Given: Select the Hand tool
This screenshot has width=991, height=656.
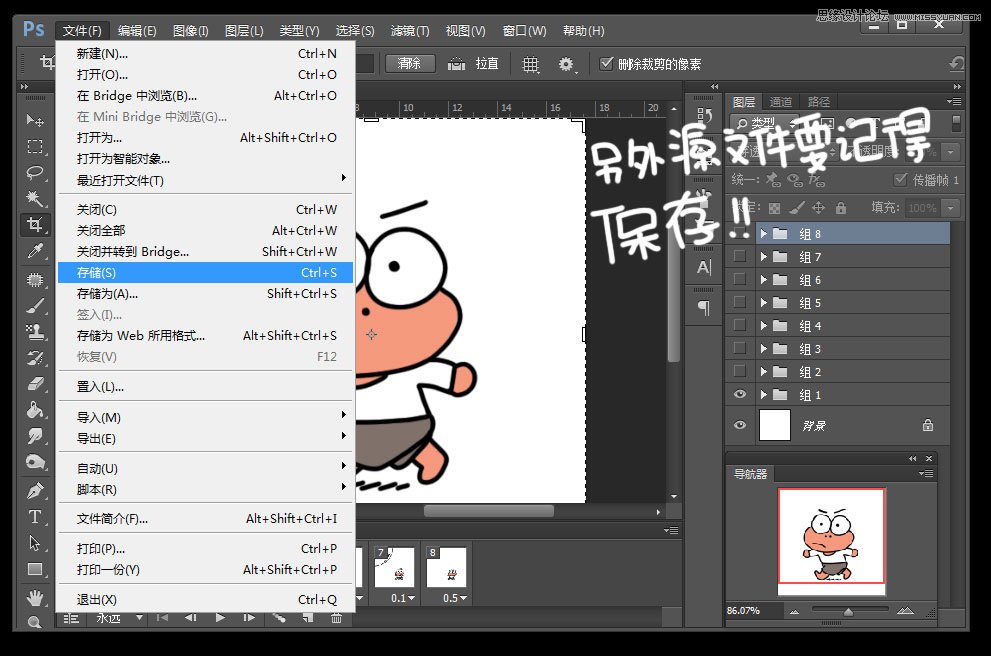Looking at the screenshot, I should (35, 597).
